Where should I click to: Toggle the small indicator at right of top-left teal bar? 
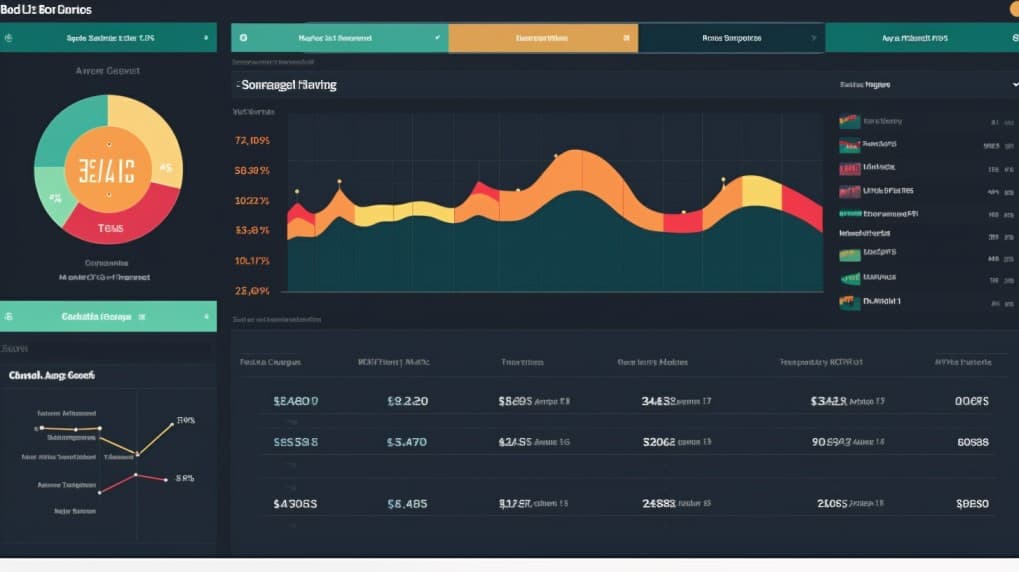tap(207, 38)
